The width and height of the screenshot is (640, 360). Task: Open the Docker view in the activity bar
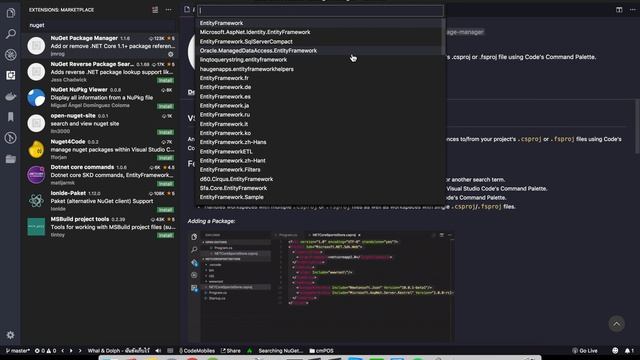click(x=11, y=96)
